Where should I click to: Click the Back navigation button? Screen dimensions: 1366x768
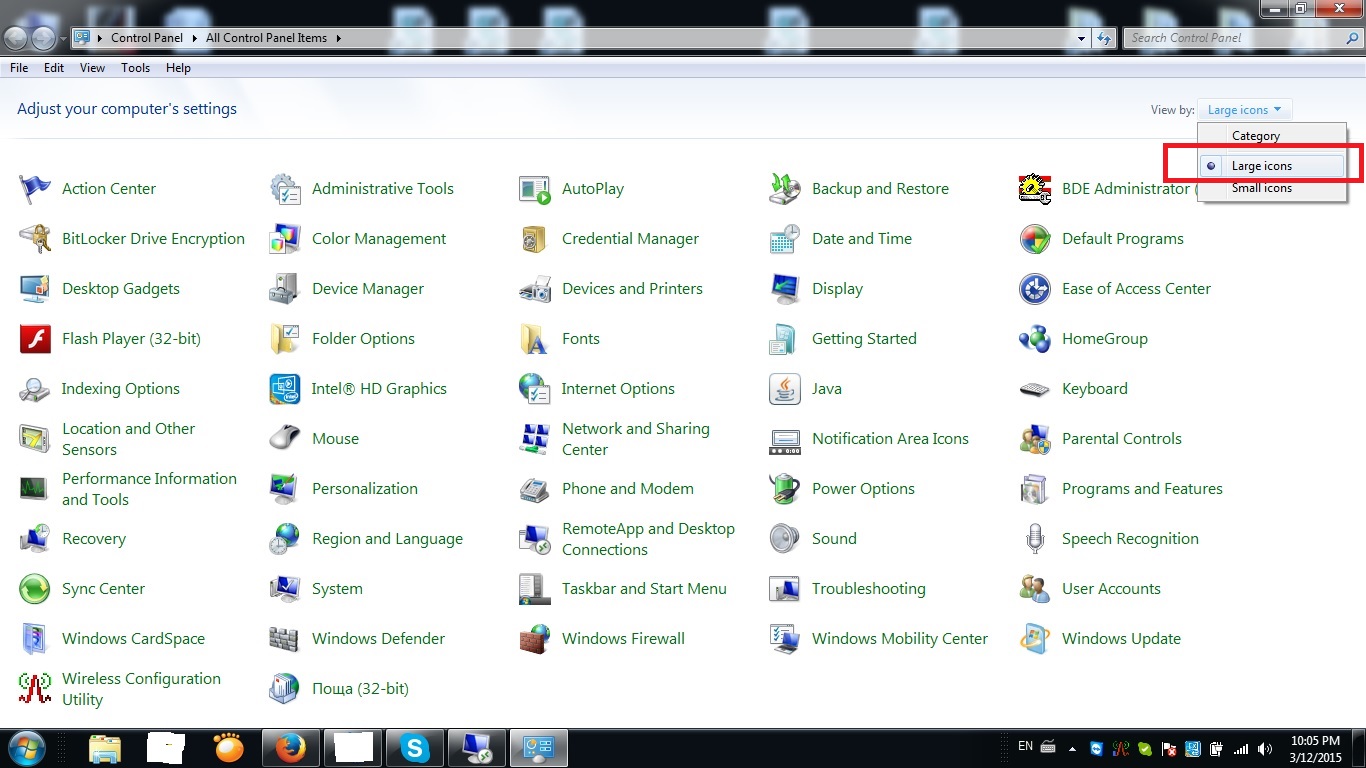pos(16,39)
